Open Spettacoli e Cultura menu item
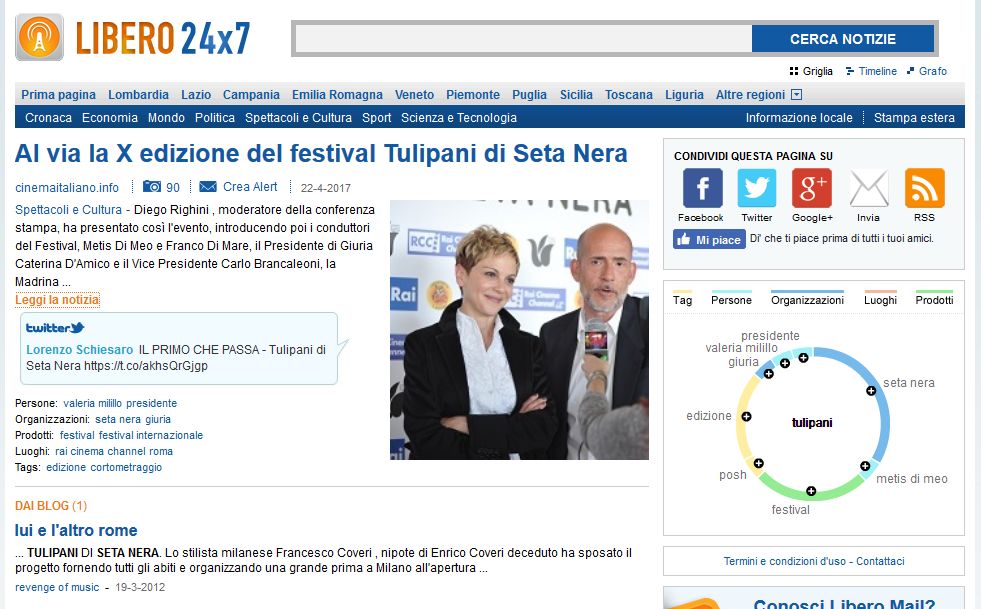The width and height of the screenshot is (981, 609). coord(298,118)
